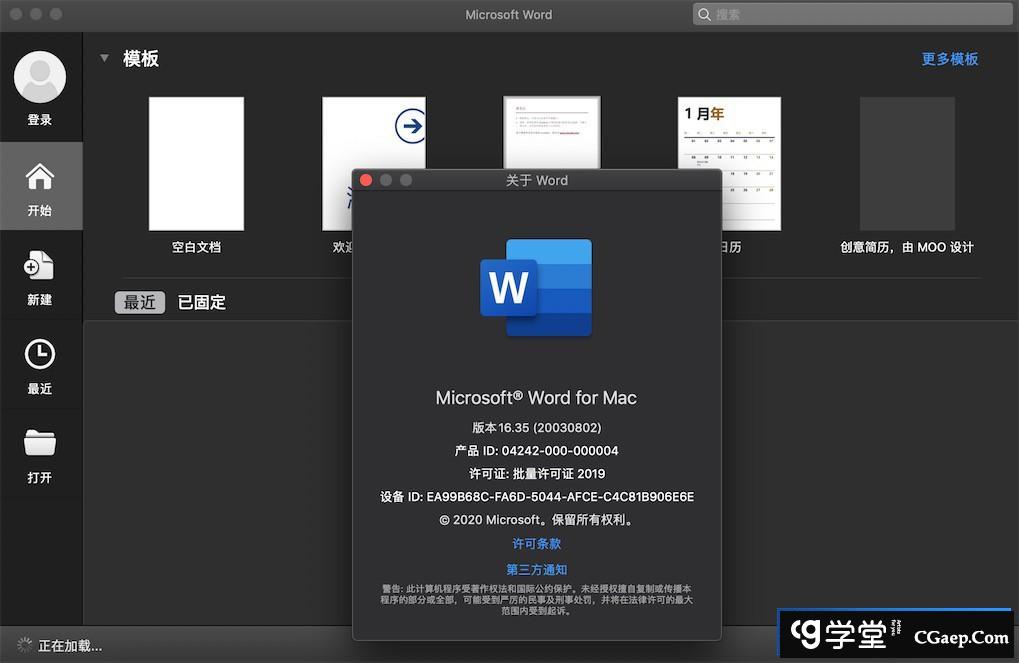The image size is (1019, 663).
Task: Close the 关于 Word dialog
Action: pyautogui.click(x=366, y=180)
